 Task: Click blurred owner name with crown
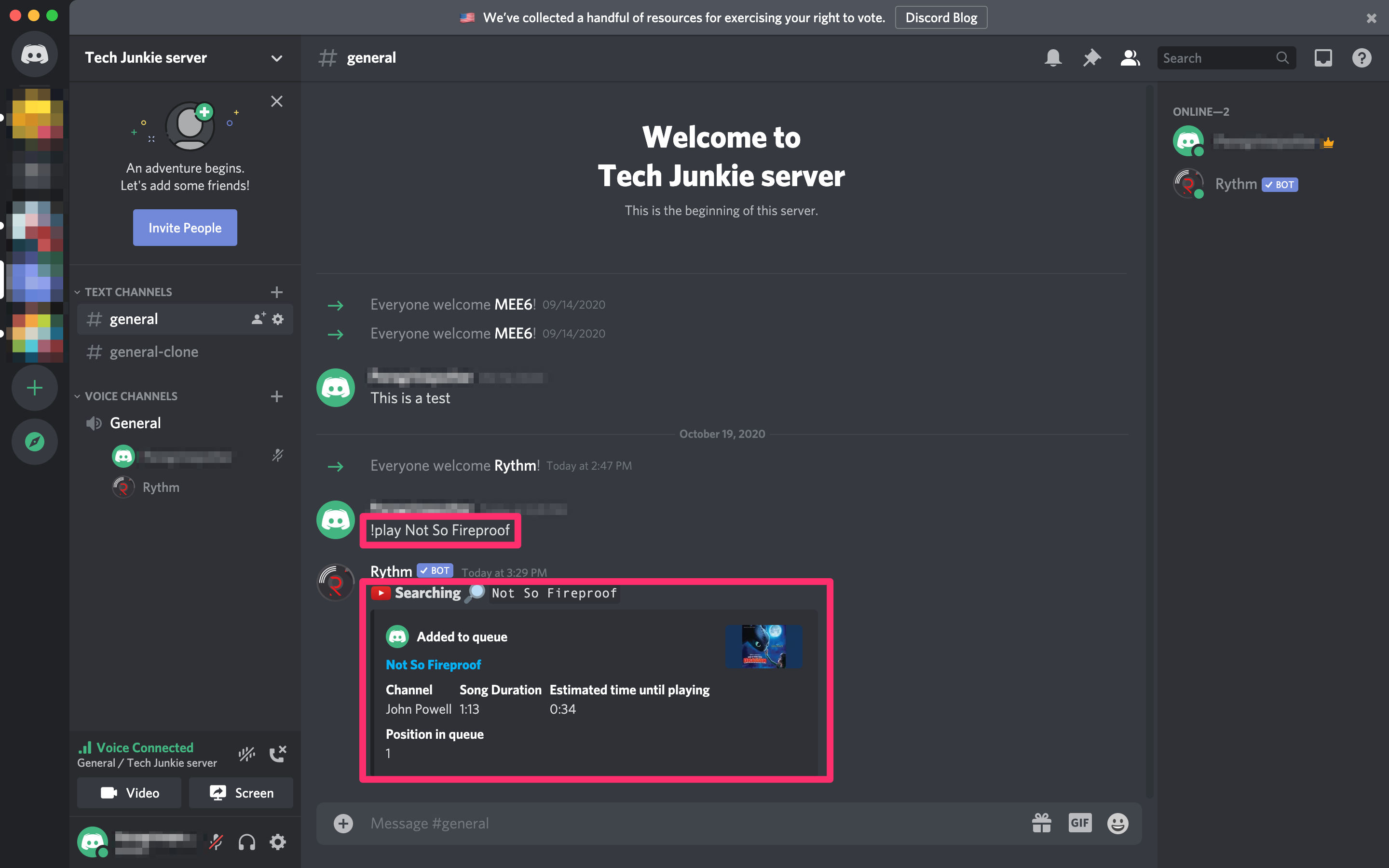click(x=1265, y=142)
